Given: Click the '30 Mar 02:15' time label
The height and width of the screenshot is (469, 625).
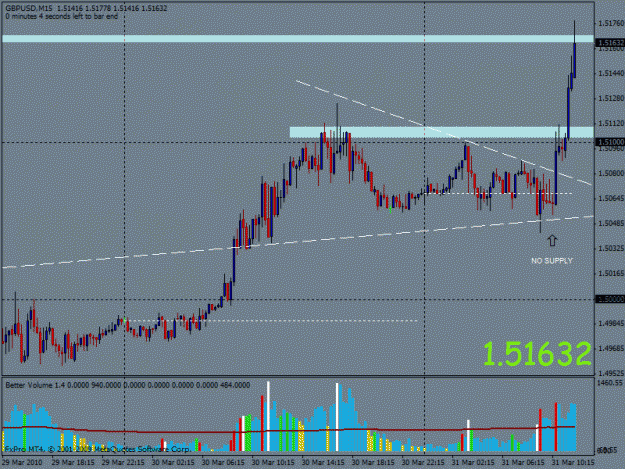Looking at the screenshot, I should [x=173, y=462].
